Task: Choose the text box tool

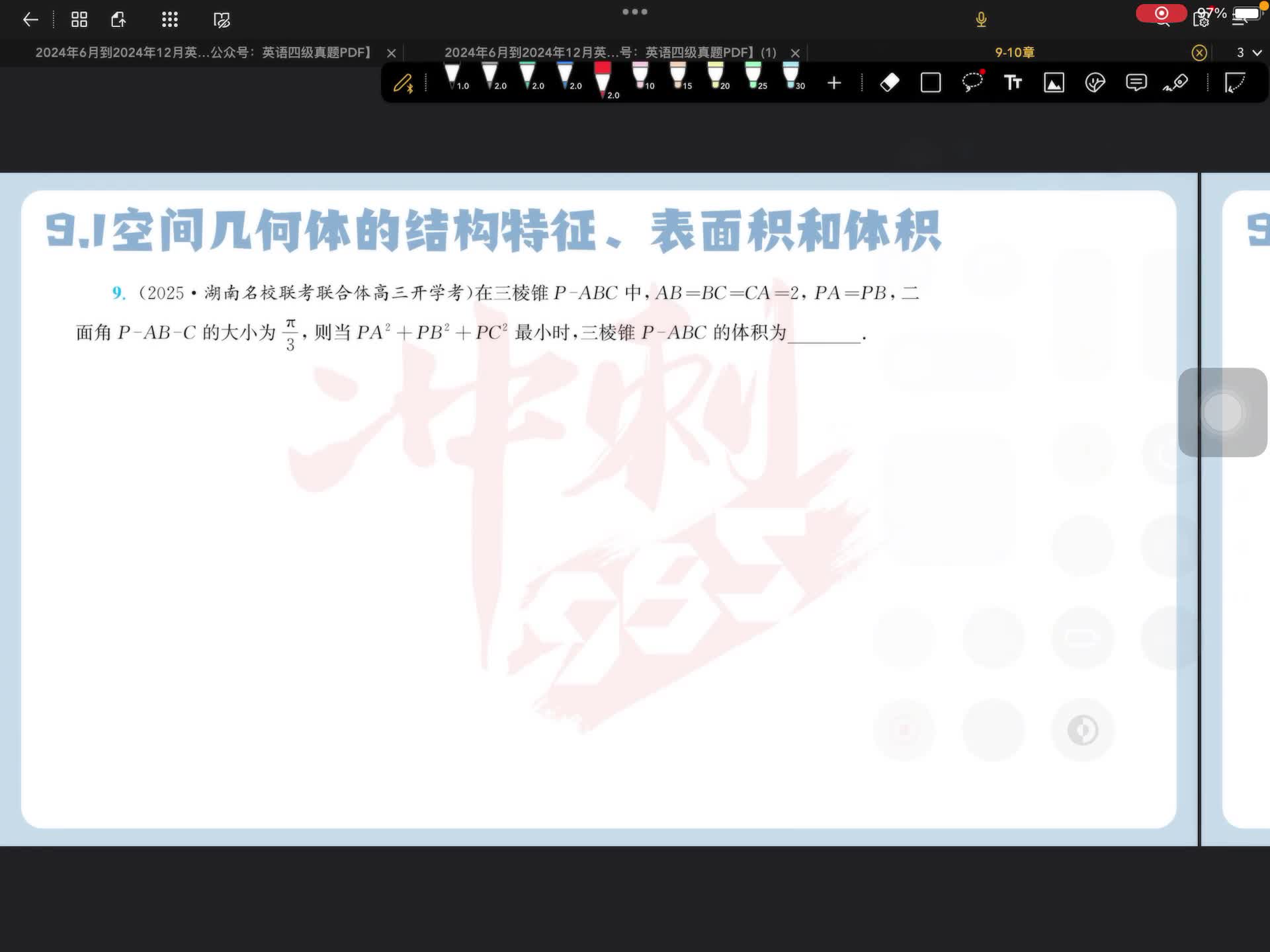Action: [1013, 83]
